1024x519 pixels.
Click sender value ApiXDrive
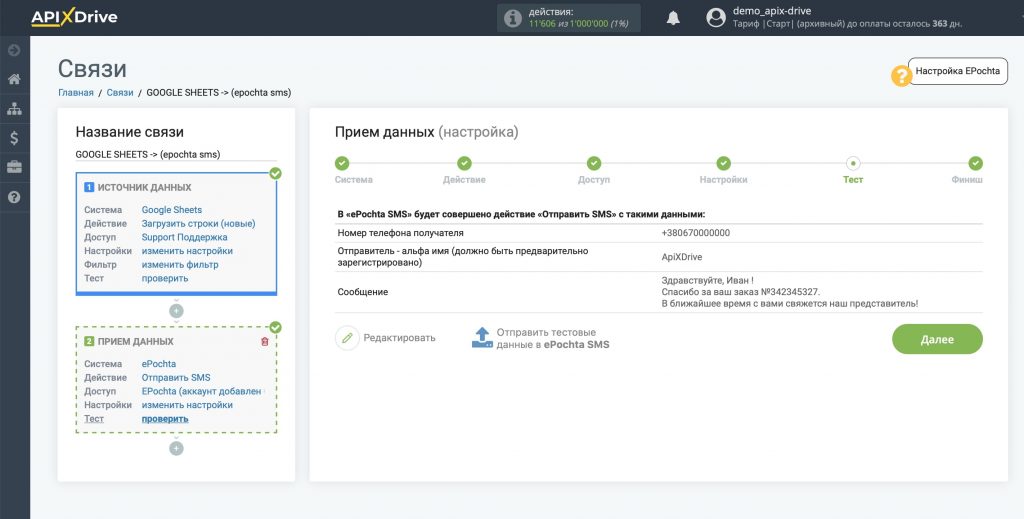(x=682, y=257)
